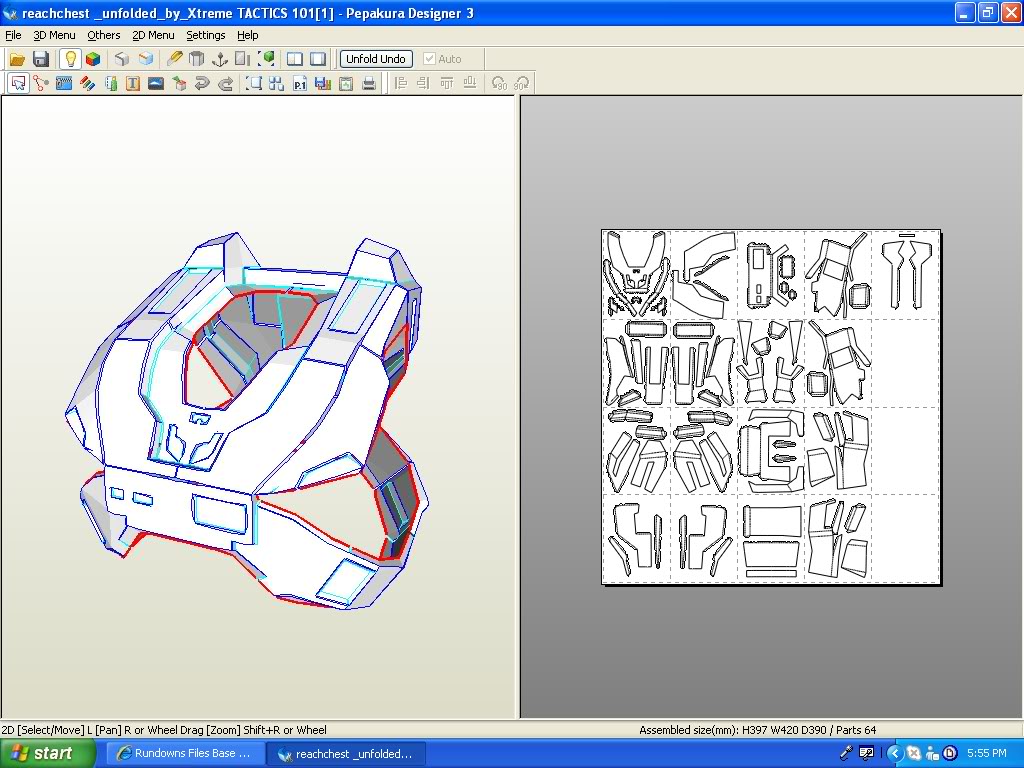
Task: Click the reachchest _unfolded taskbar button
Action: [x=346, y=754]
